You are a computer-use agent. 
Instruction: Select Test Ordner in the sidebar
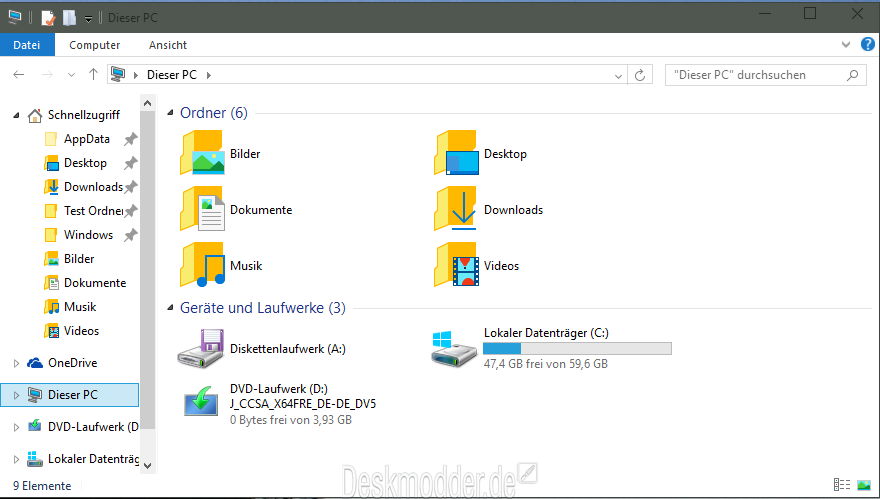click(93, 211)
